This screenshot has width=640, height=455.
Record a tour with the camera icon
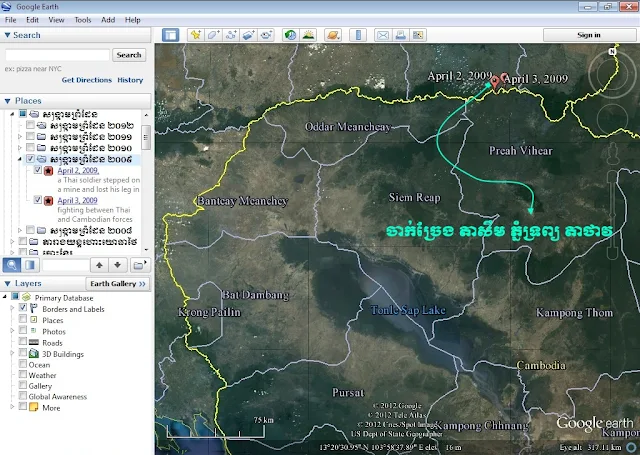266,35
